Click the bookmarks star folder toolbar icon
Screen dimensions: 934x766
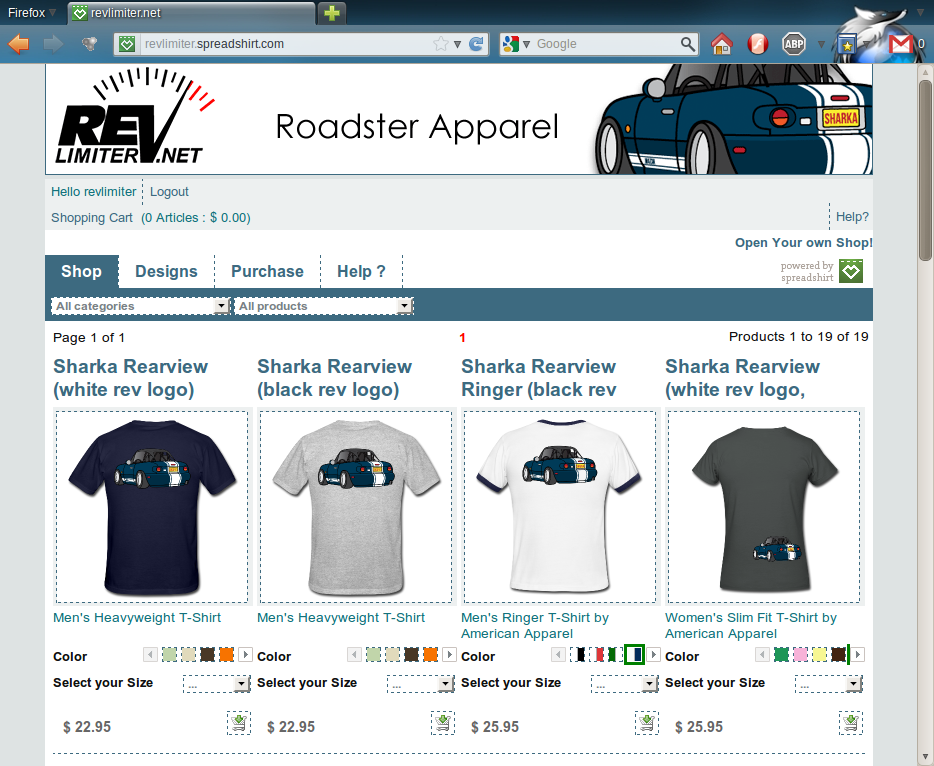click(846, 43)
